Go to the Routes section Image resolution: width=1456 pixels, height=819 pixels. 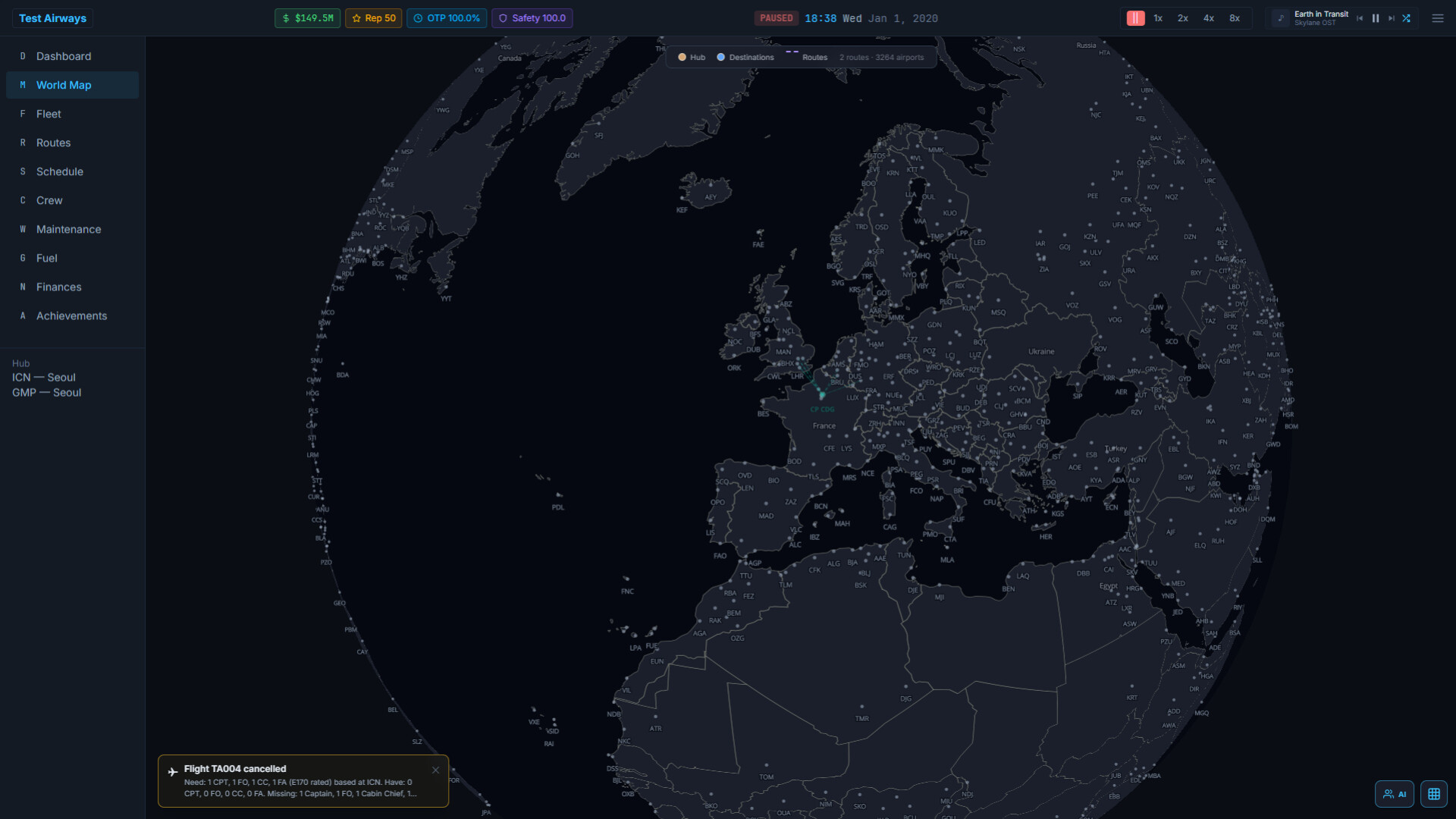pyautogui.click(x=72, y=143)
